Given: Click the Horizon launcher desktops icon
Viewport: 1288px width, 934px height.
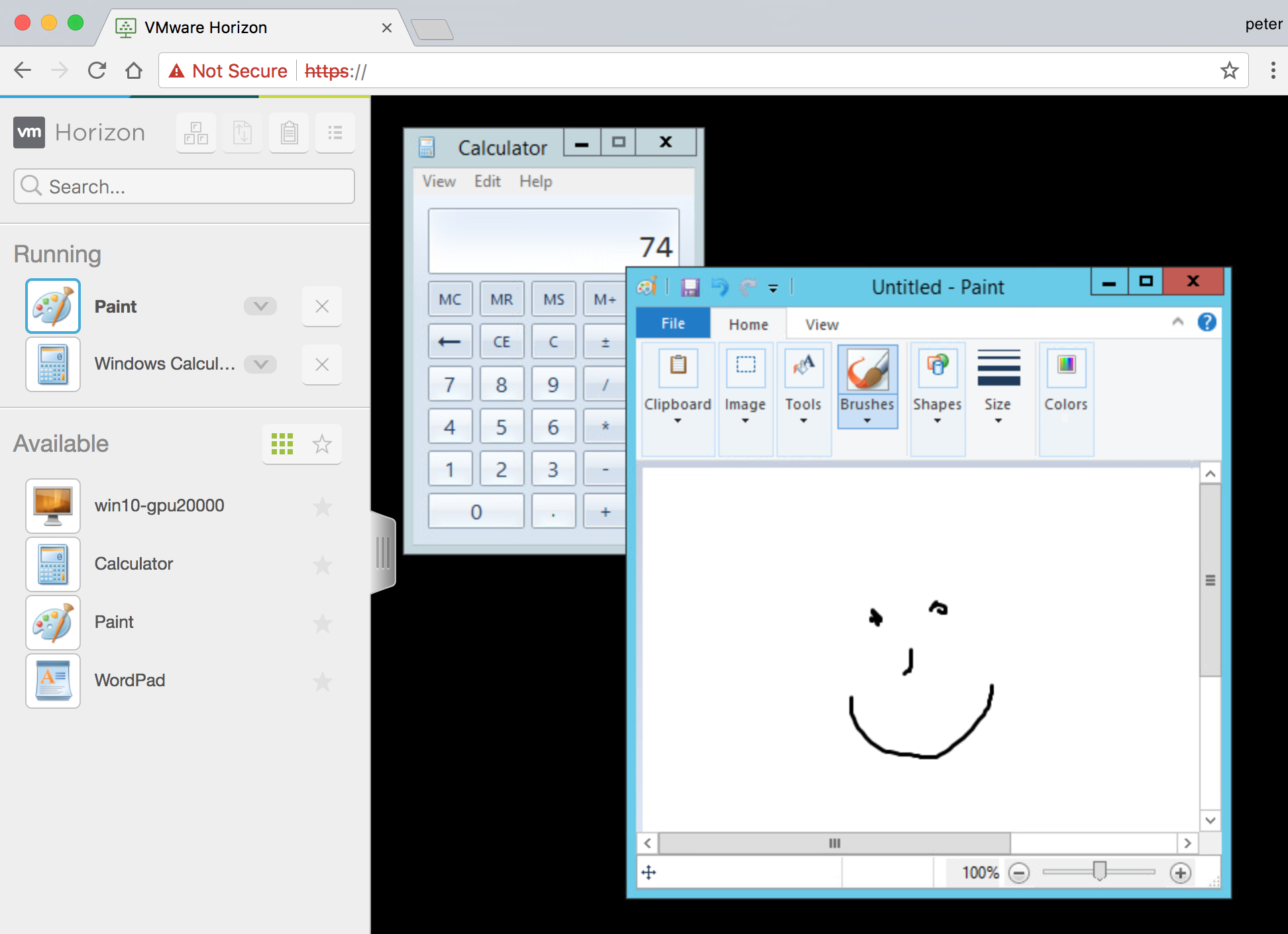Looking at the screenshot, I should (x=196, y=133).
